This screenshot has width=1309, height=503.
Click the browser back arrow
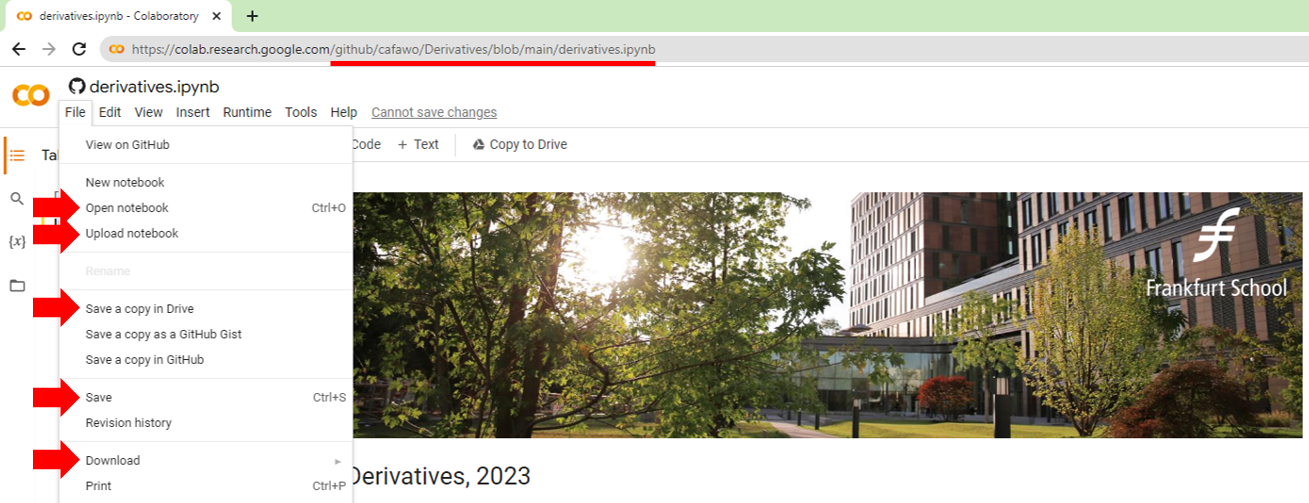pyautogui.click(x=18, y=49)
